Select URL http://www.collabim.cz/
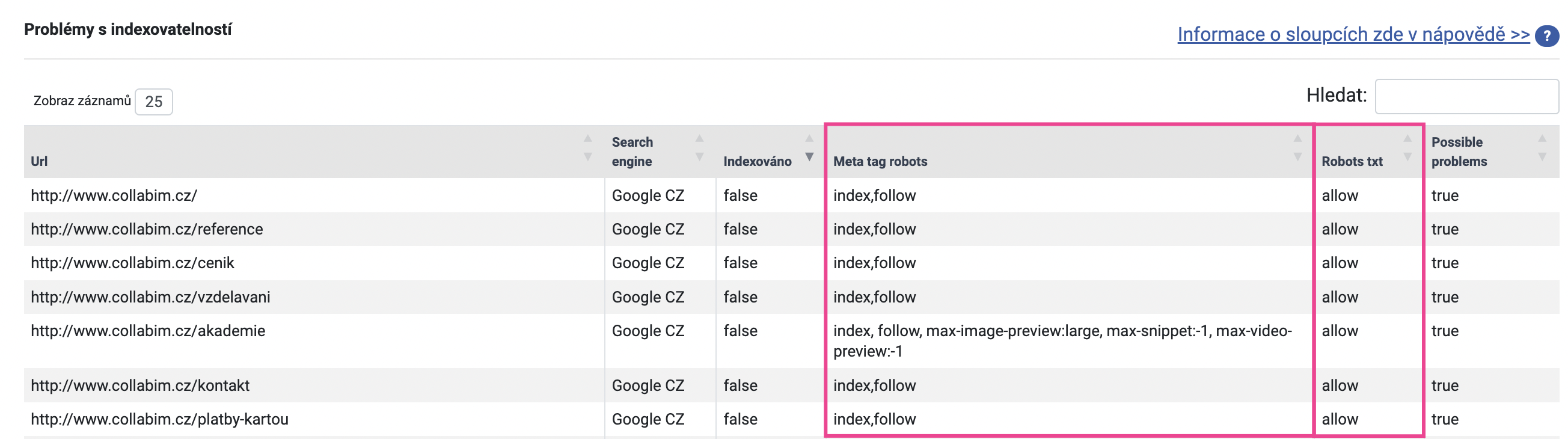The image size is (1568, 439). click(x=114, y=195)
